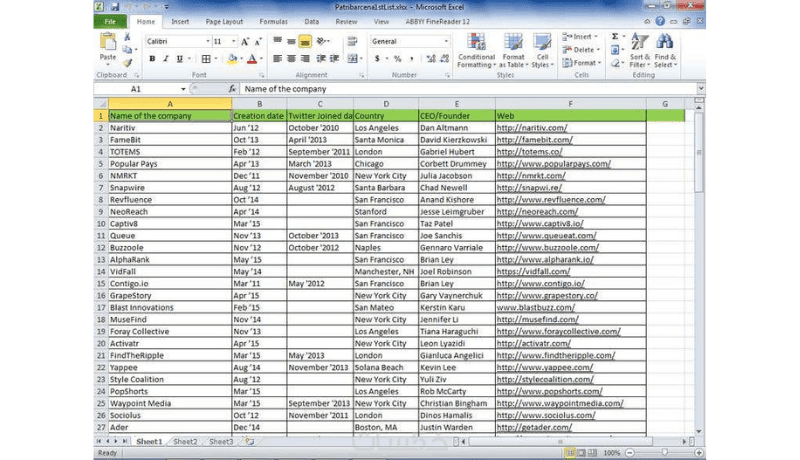Click the Merge and Center icon
The width and height of the screenshot is (800, 460).
[x=352, y=59]
